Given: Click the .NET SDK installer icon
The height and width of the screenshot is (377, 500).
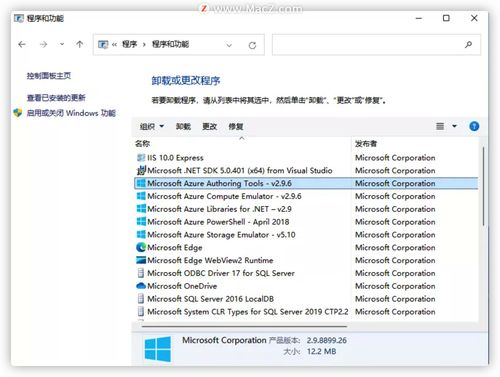Looking at the screenshot, I should [141, 170].
